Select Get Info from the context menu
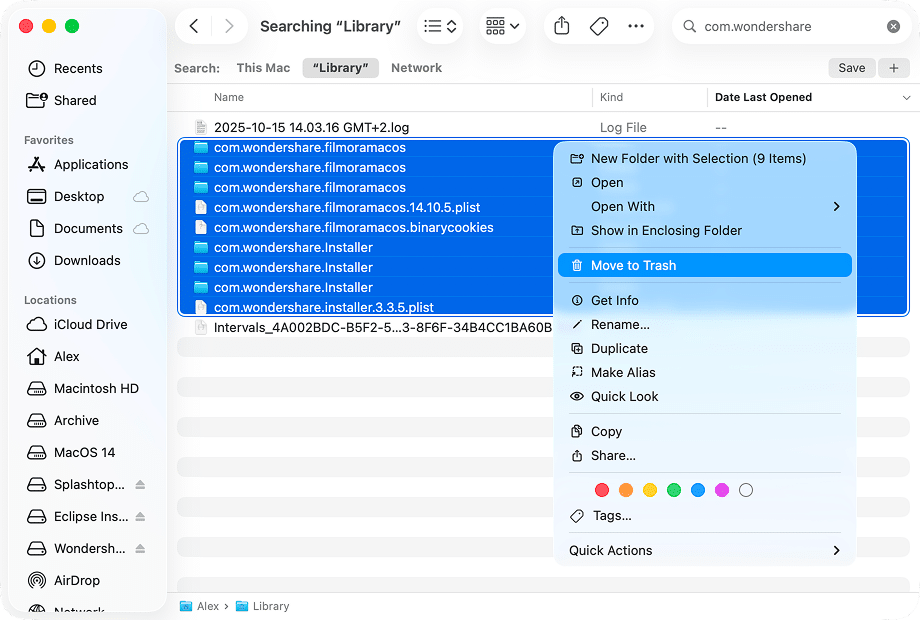Image resolution: width=920 pixels, height=620 pixels. tap(614, 299)
